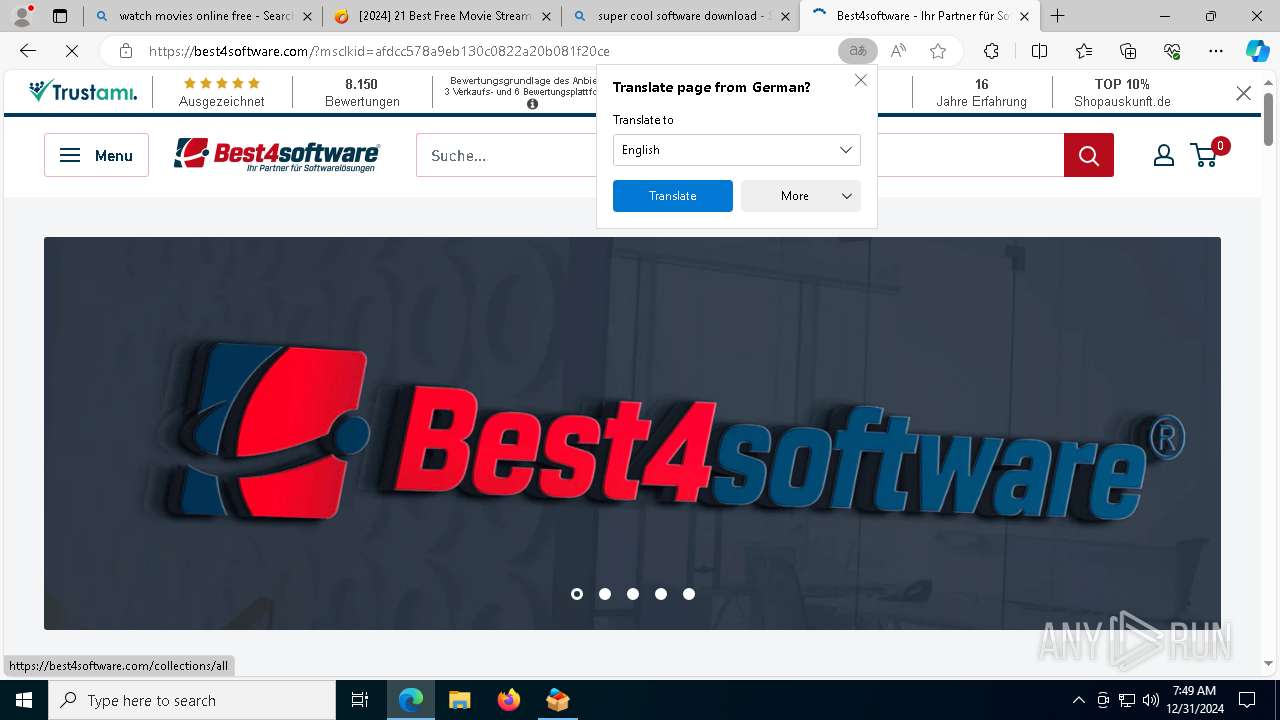Show hidden system tray icons
The image size is (1280, 720).
pos(1078,700)
